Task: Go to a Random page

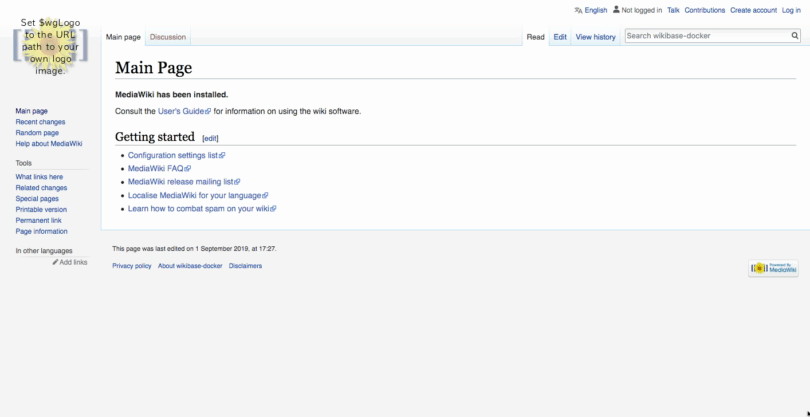Action: [x=37, y=133]
